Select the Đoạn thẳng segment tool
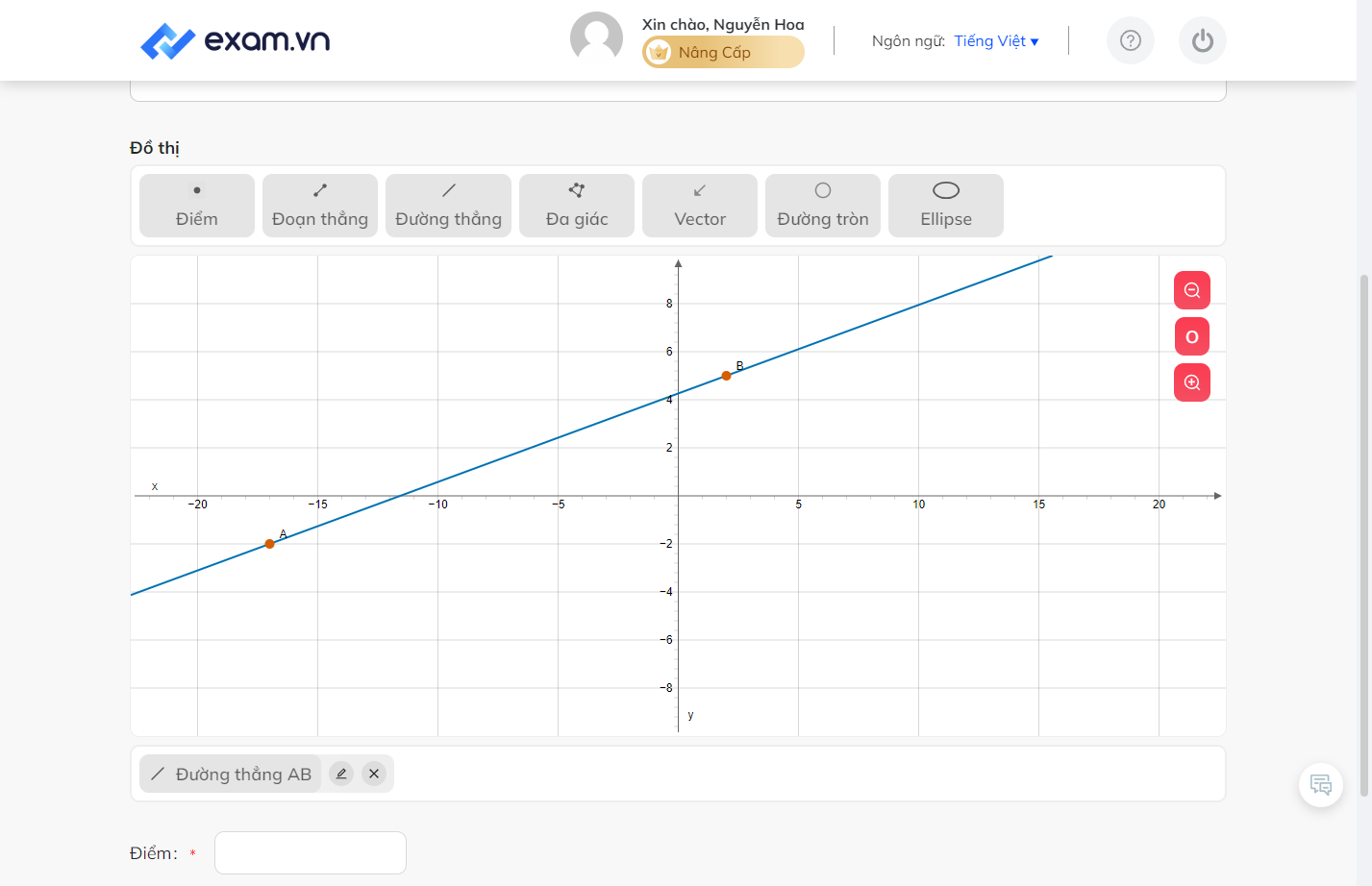1372x886 pixels. click(320, 206)
